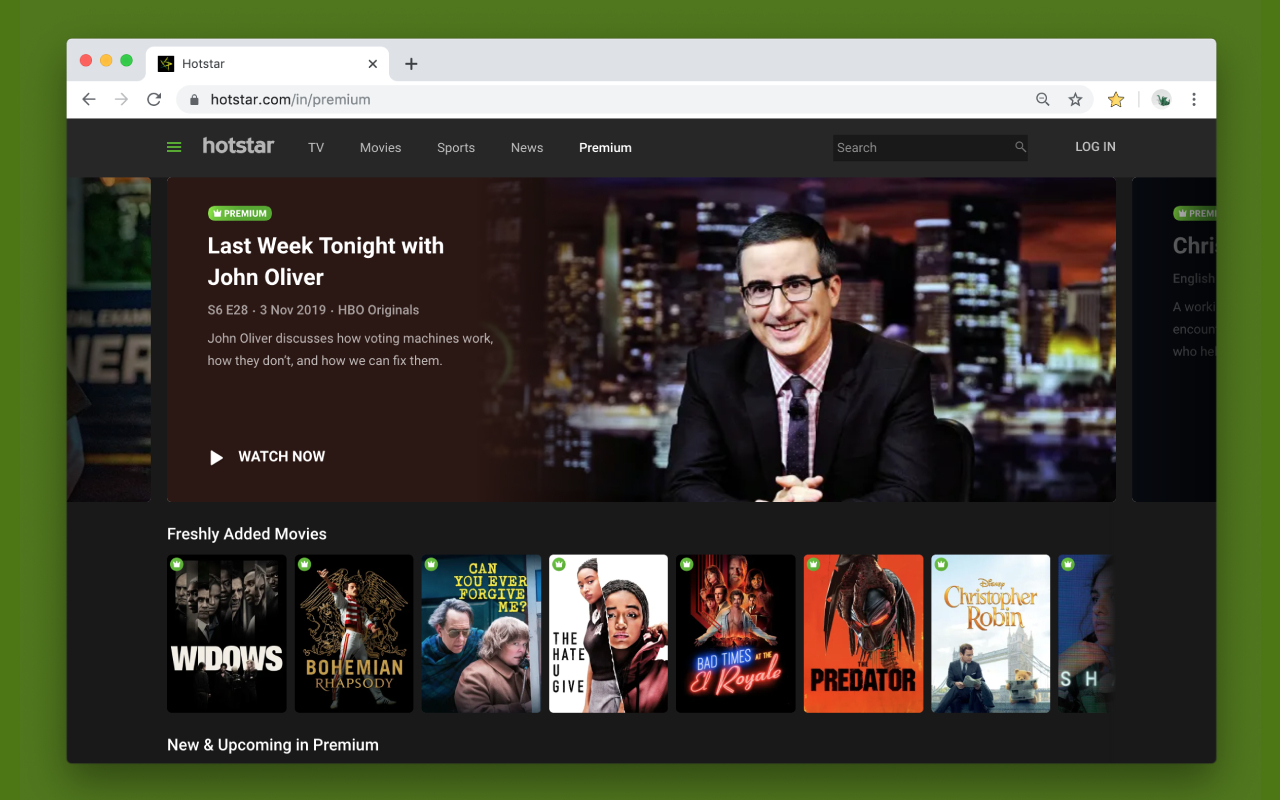This screenshot has width=1280, height=800.
Task: Click the LOG IN button
Action: pyautogui.click(x=1095, y=147)
